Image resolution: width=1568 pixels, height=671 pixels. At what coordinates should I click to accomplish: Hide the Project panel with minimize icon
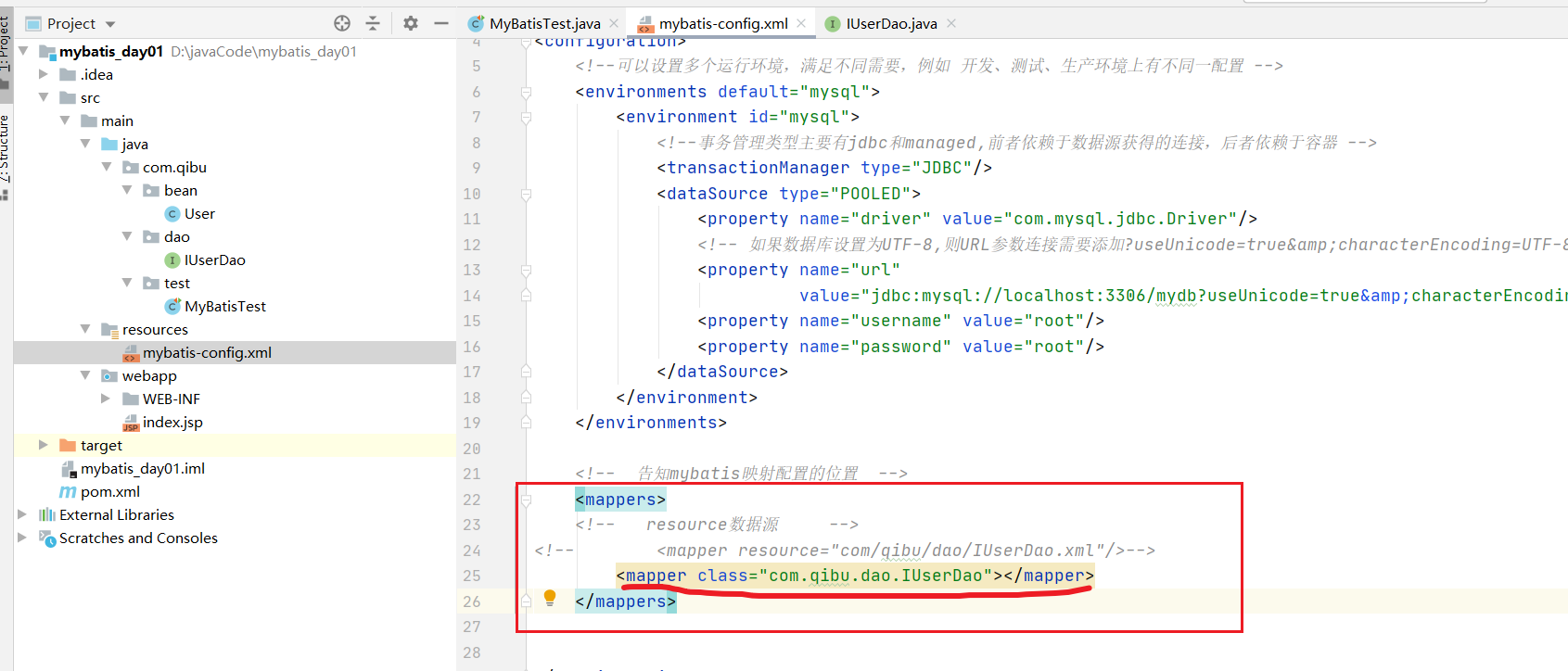pos(441,23)
